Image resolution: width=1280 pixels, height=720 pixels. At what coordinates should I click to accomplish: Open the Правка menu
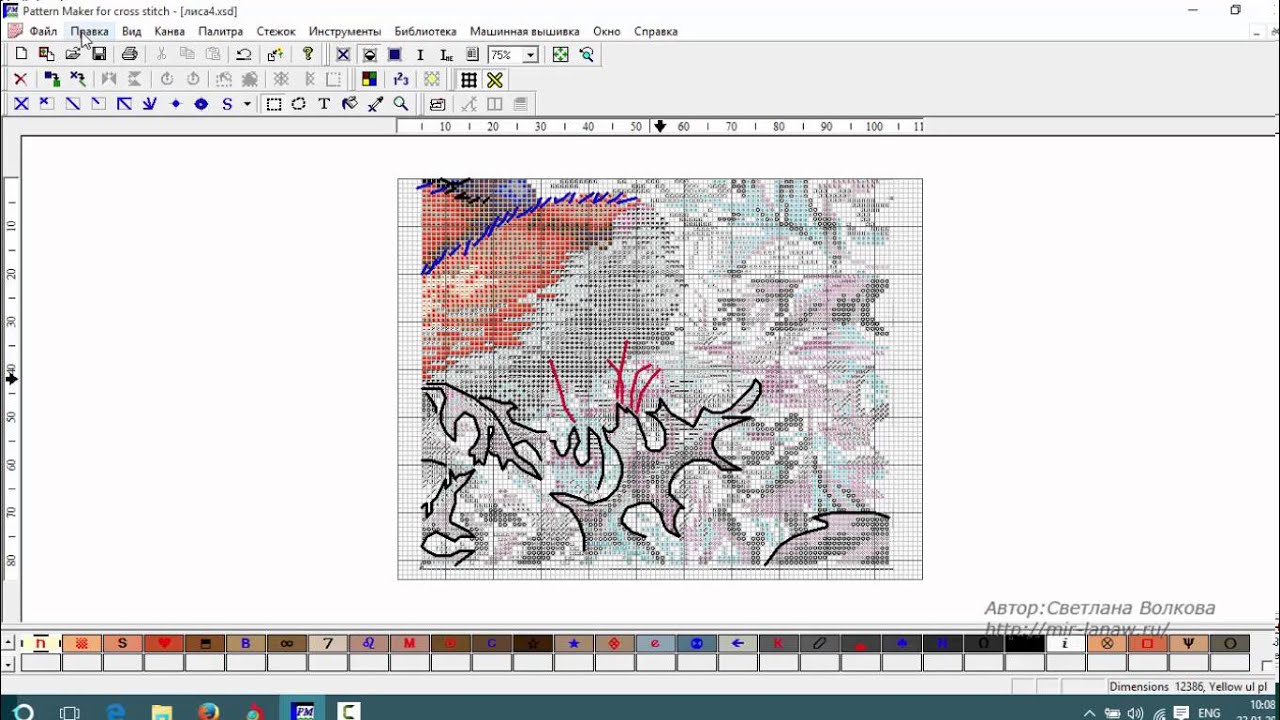pos(89,31)
